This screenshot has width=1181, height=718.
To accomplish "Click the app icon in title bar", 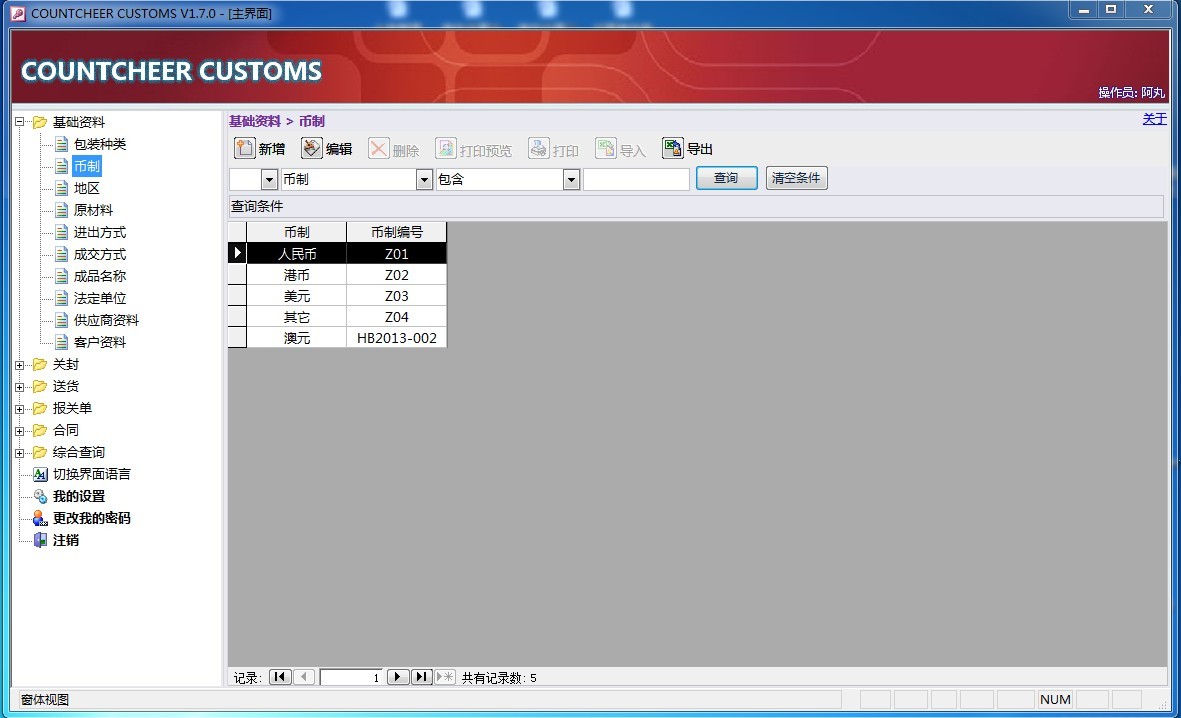I will pyautogui.click(x=18, y=14).
